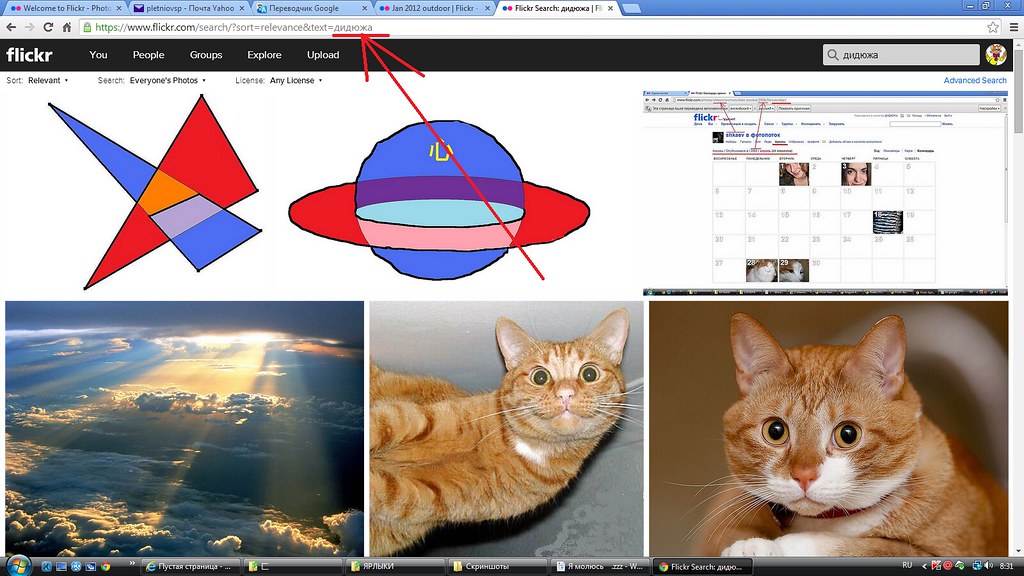Viewport: 1024px width, 576px height.
Task: Go to the browser home page icon
Action: [66, 28]
